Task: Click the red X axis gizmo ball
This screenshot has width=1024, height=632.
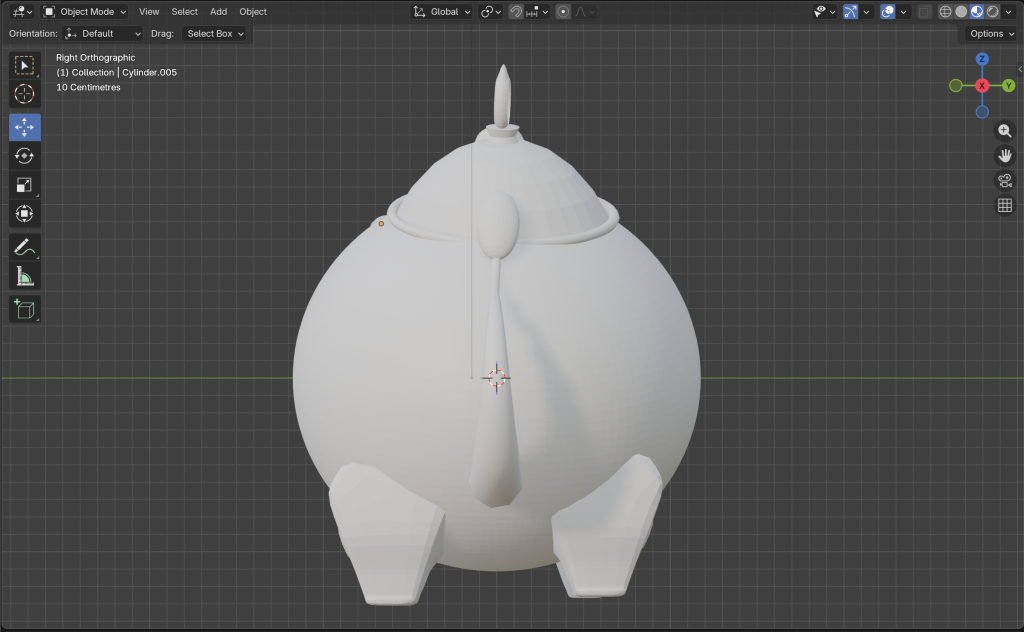Action: pyautogui.click(x=982, y=86)
